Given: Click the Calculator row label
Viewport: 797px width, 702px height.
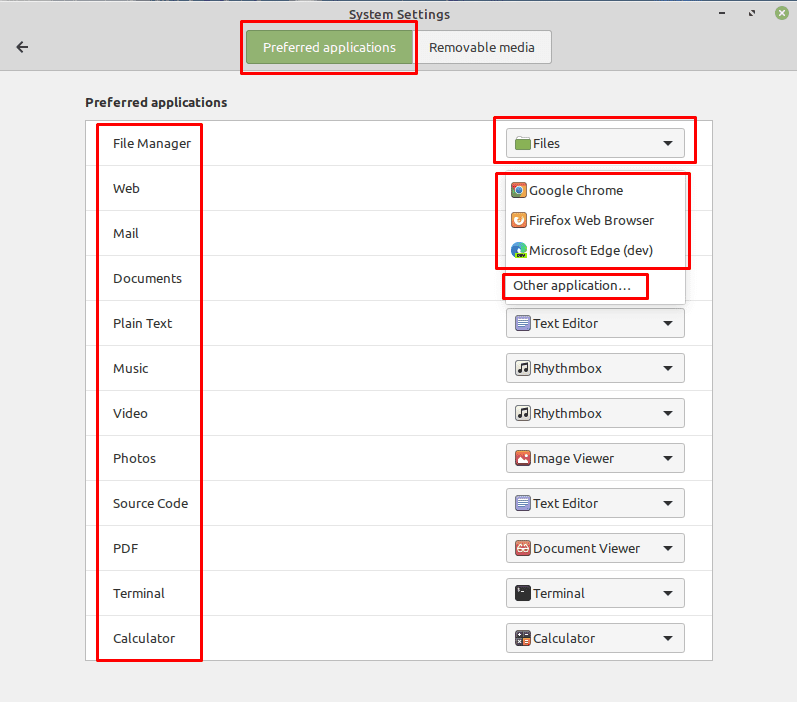Looking at the screenshot, I should point(144,638).
